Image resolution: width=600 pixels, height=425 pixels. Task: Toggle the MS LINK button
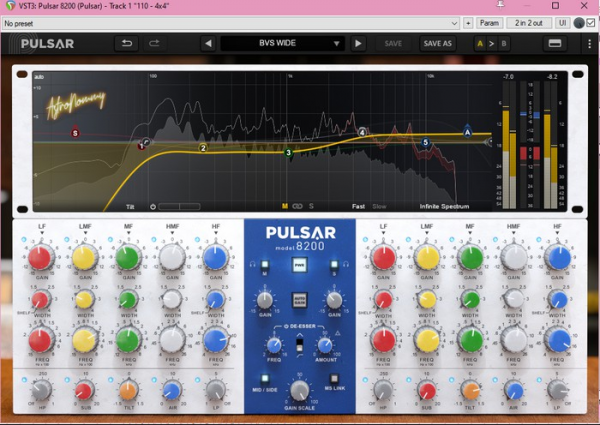pos(334,379)
